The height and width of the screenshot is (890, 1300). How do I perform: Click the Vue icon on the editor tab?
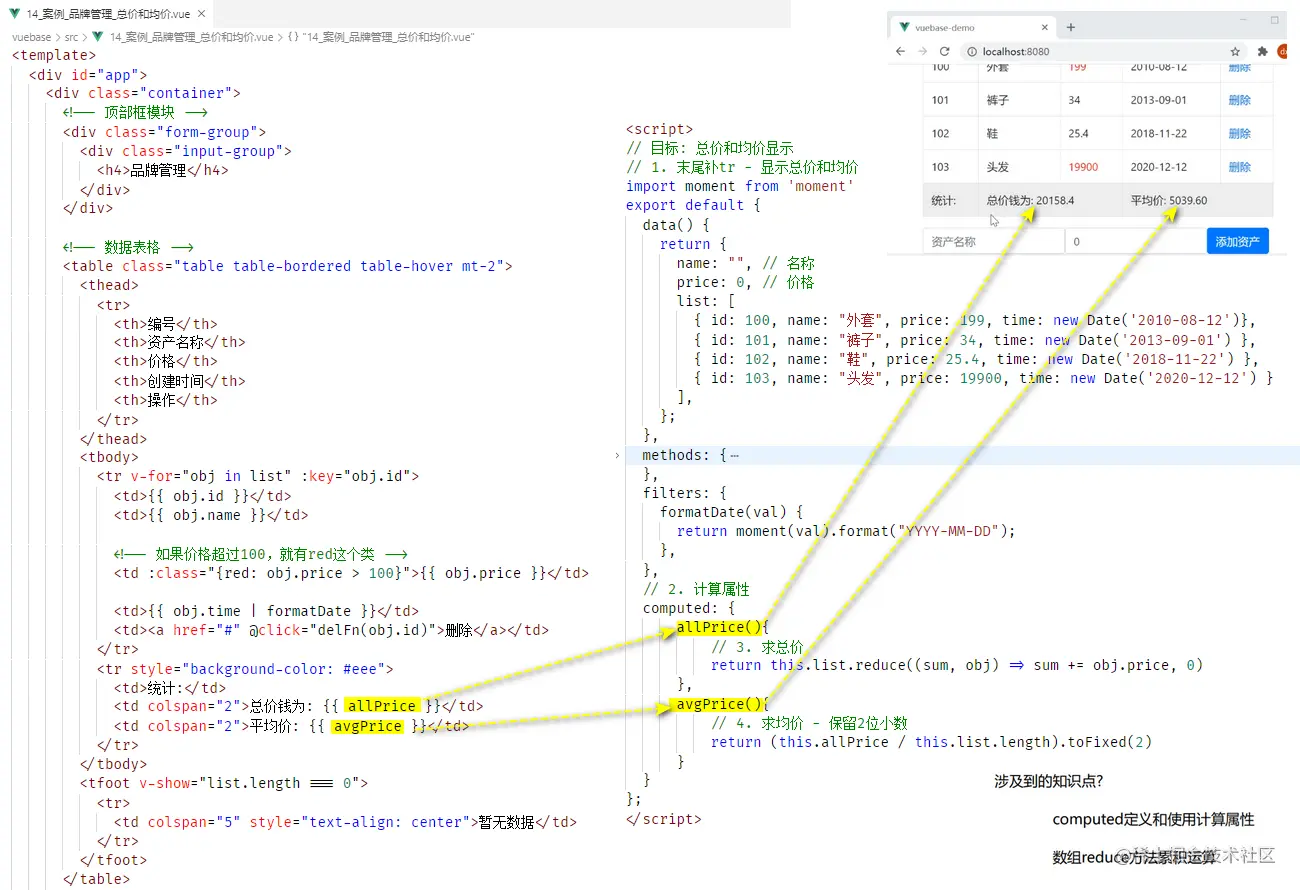click(15, 14)
